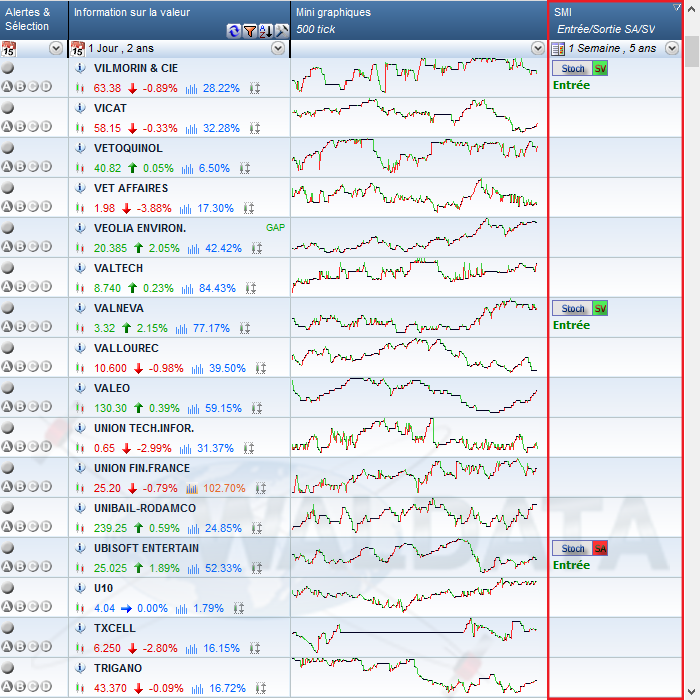This screenshot has width=700, height=700.
Task: Click the vertical scrollbar thumb
Action: point(693,51)
